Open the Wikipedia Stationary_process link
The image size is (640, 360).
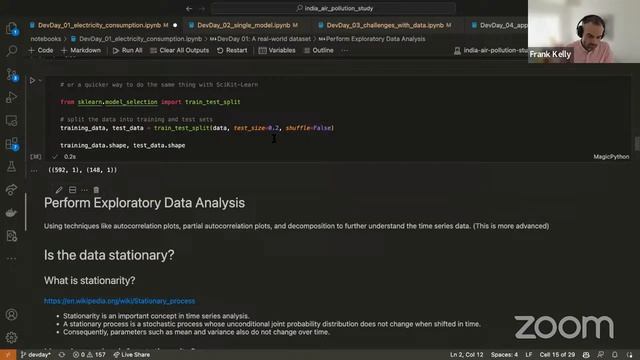point(120,301)
